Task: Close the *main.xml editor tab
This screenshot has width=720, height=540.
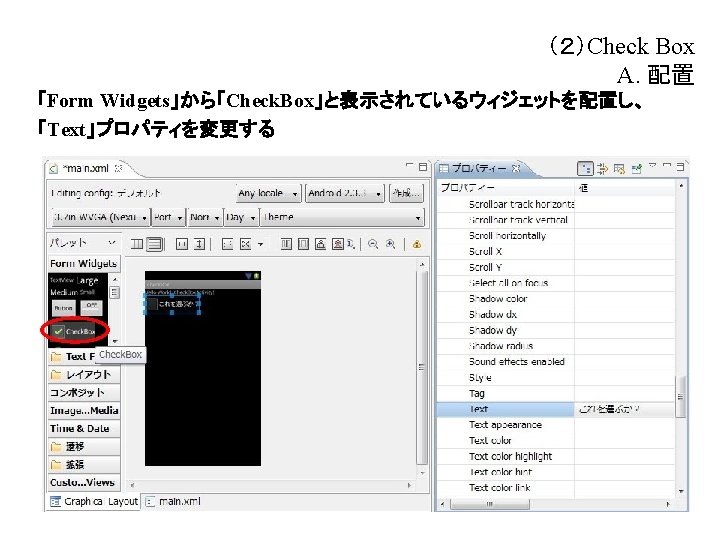Action: 118,168
